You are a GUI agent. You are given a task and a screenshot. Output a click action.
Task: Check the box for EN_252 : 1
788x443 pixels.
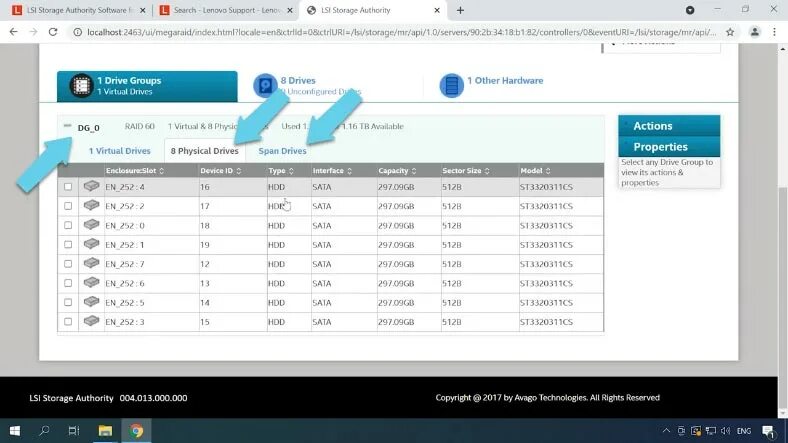point(68,245)
